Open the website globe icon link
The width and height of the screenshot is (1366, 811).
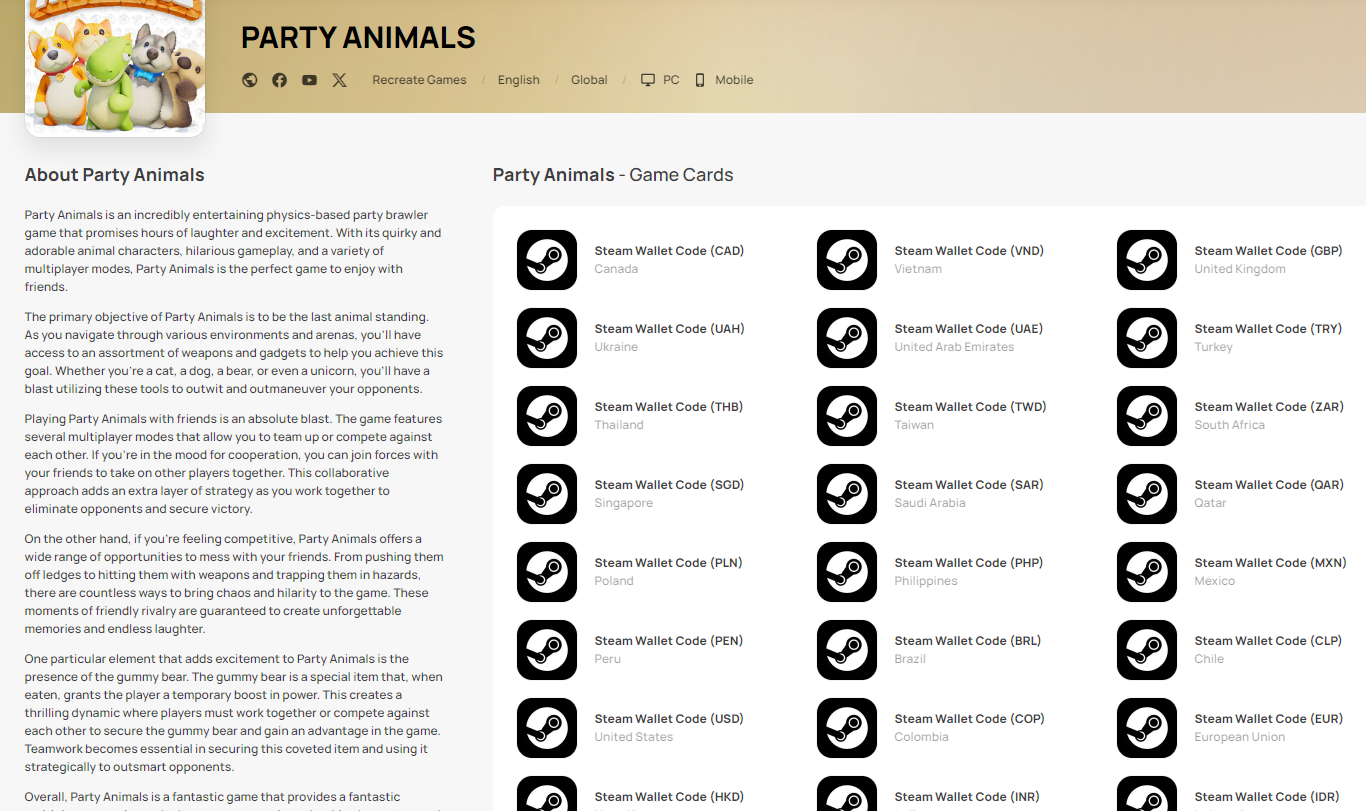(x=250, y=80)
